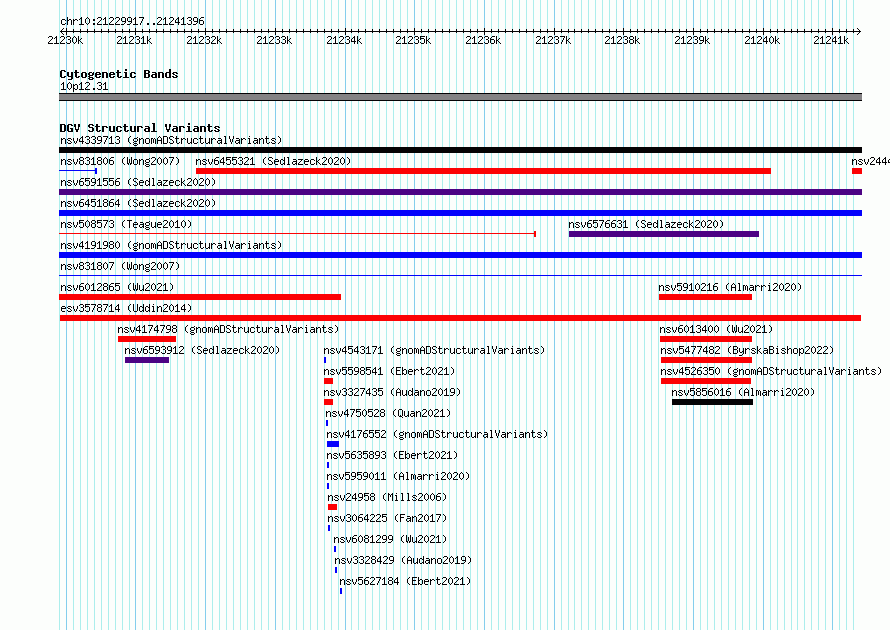Select nsv5856016 (Almarri2020) label
Screen dimensions: 890x630
pyautogui.click(x=743, y=392)
